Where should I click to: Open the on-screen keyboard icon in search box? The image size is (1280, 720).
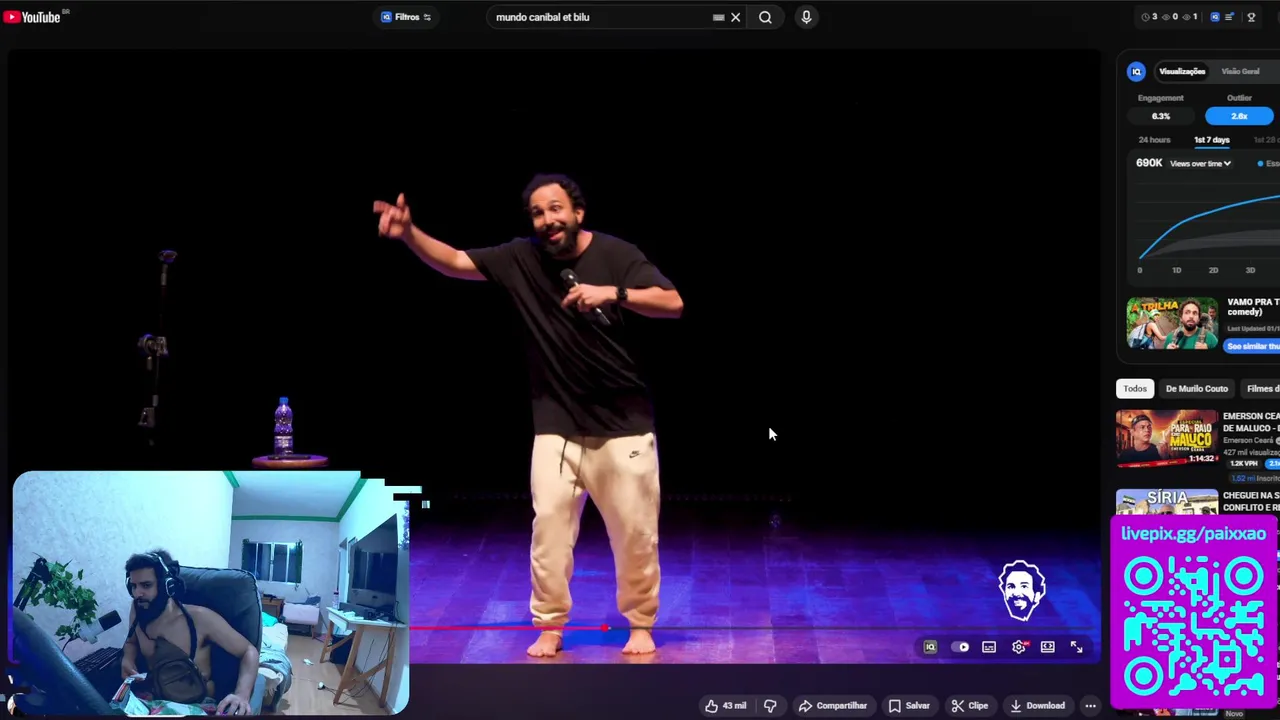coord(718,17)
